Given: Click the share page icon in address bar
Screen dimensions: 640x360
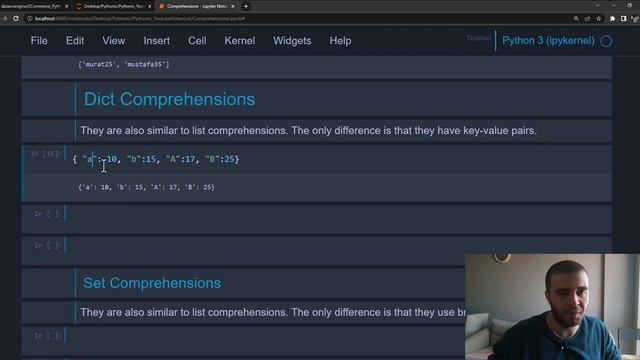Looking at the screenshot, I should coord(587,18).
